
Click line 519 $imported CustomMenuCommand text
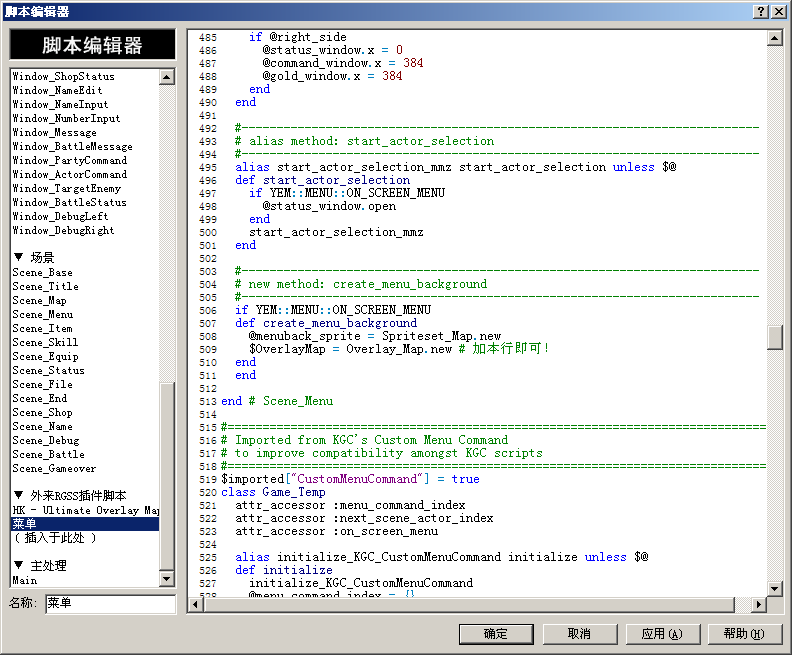pos(350,479)
